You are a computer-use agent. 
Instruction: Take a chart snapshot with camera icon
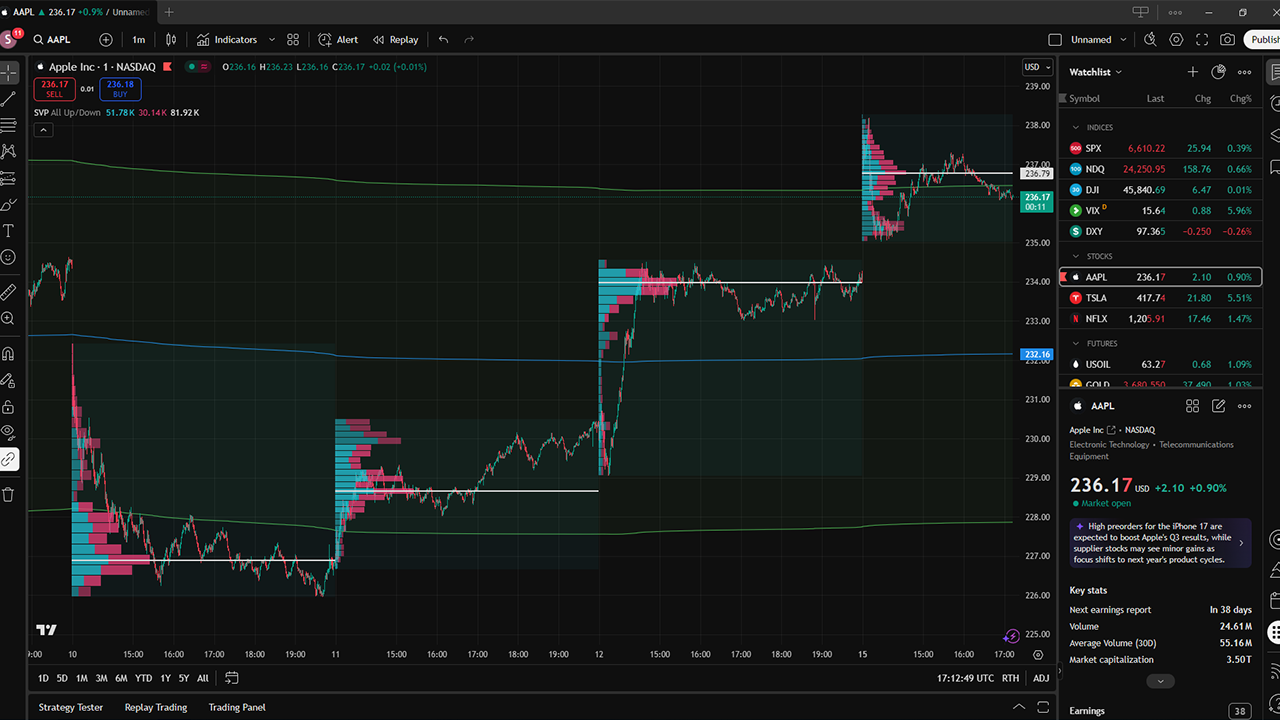point(1227,40)
